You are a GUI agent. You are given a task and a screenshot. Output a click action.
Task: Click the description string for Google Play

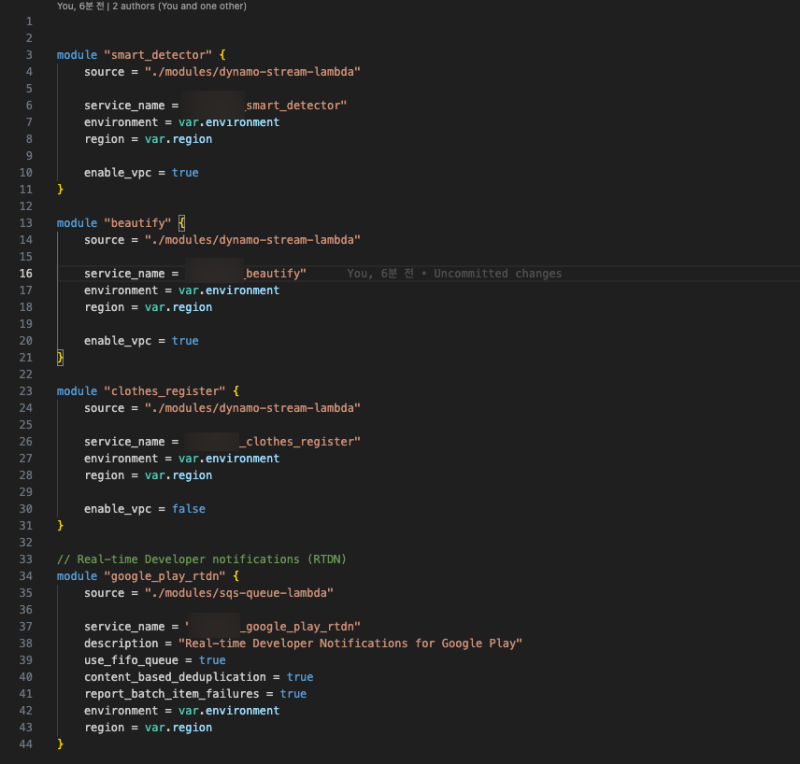(350, 643)
